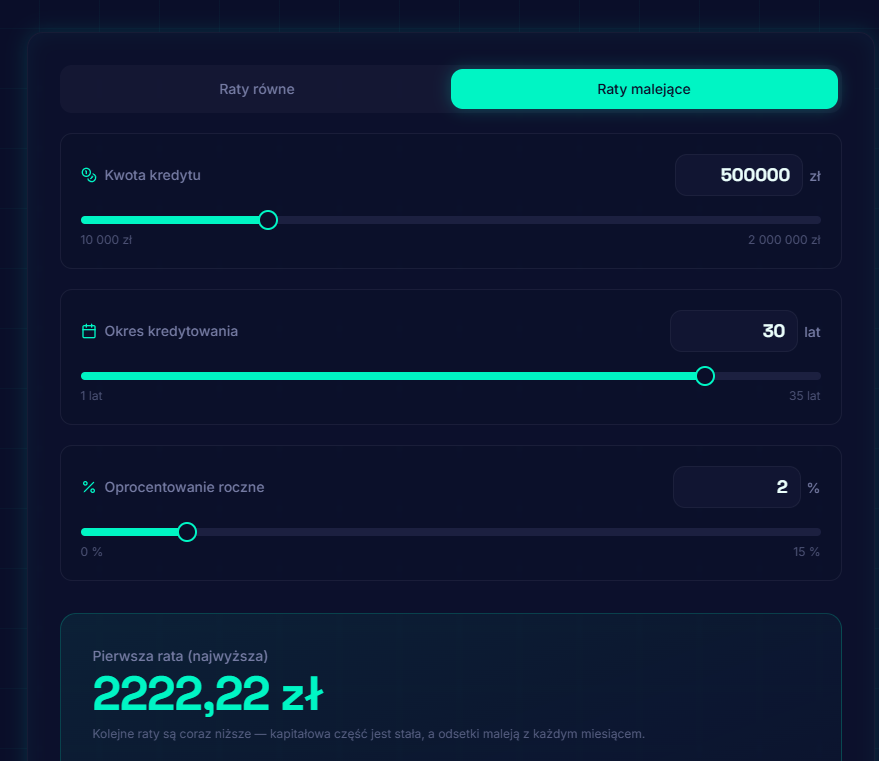Click the Okres kredytowania label
The image size is (879, 761).
(x=171, y=331)
